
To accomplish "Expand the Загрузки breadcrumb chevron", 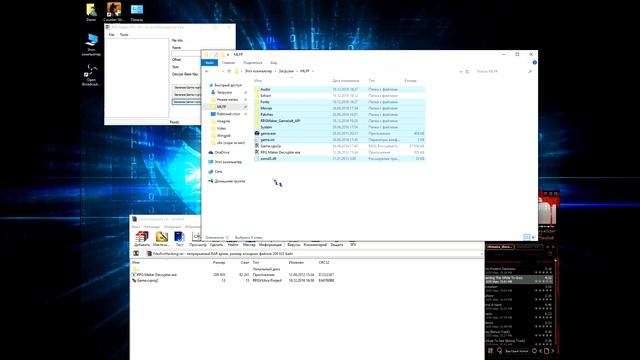I will tap(297, 71).
